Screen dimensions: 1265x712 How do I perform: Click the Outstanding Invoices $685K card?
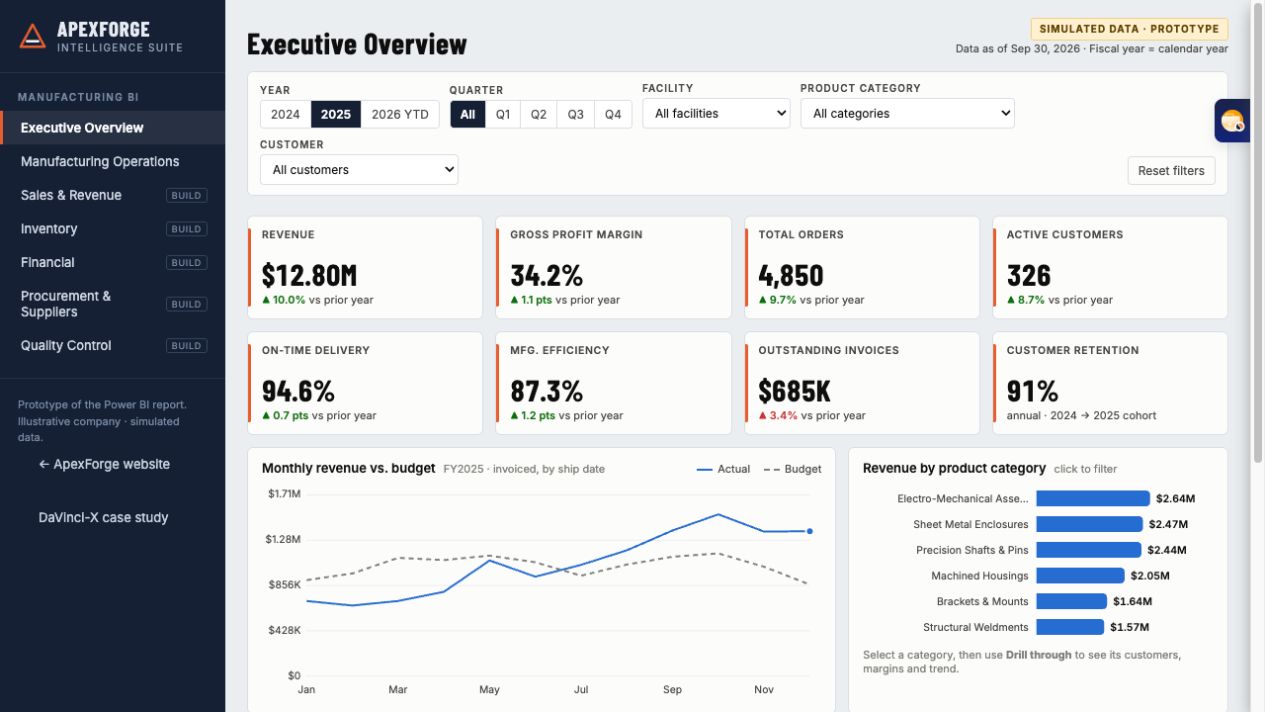click(862, 384)
